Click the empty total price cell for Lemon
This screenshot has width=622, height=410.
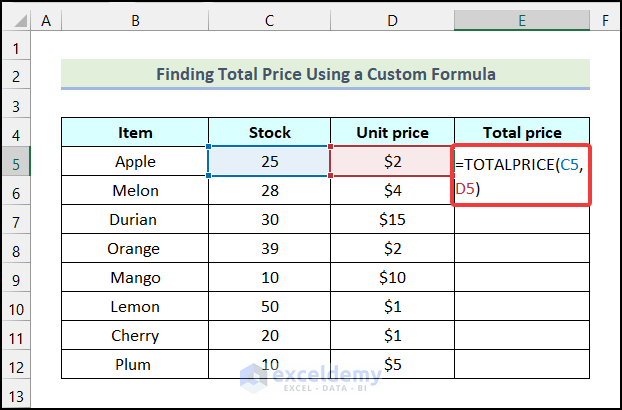[521, 306]
